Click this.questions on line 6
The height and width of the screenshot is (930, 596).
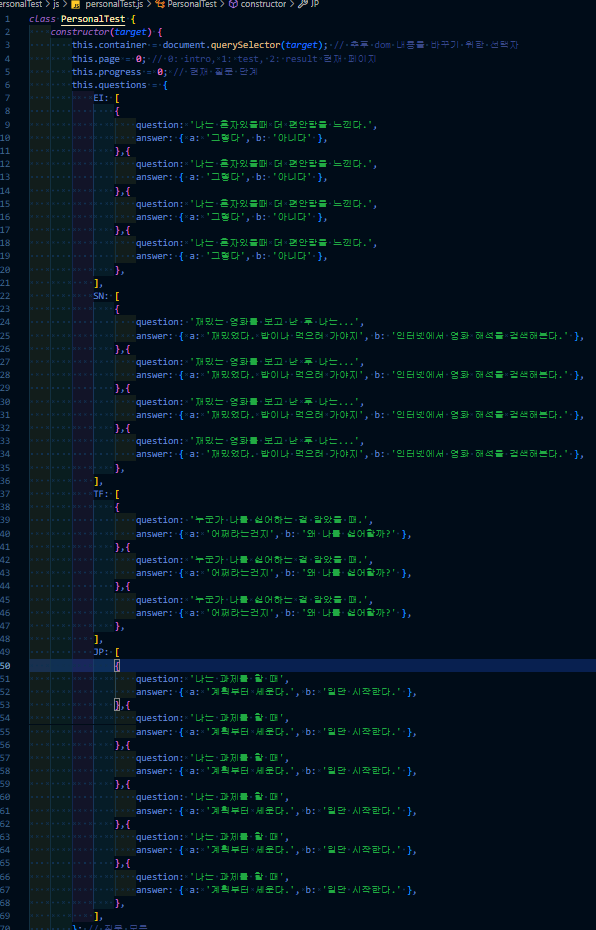pos(109,85)
